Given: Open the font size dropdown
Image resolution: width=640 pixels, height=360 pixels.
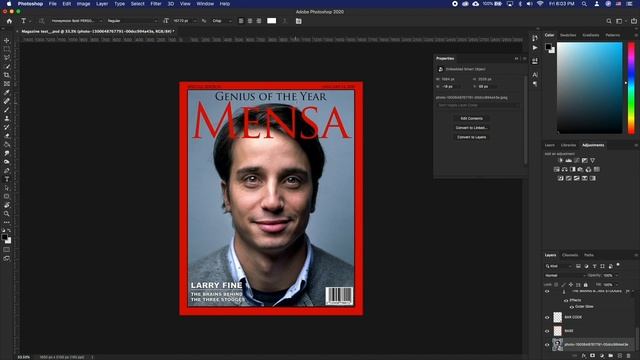Looking at the screenshot, I should click(195, 21).
